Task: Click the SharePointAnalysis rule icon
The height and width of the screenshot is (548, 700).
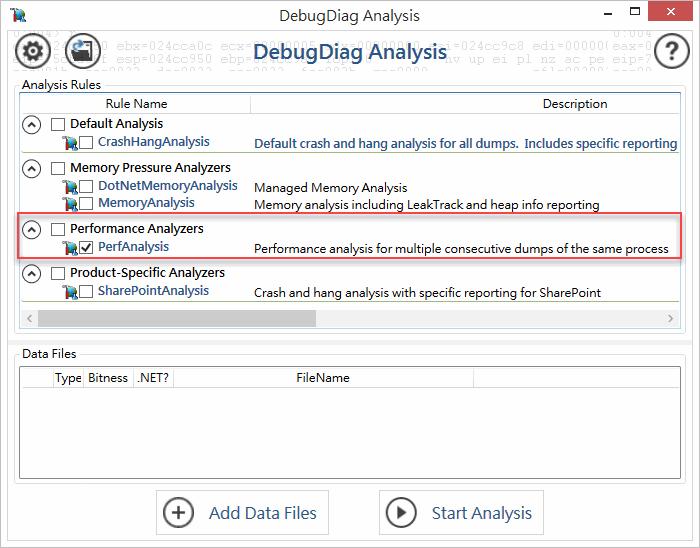Action: tap(69, 292)
